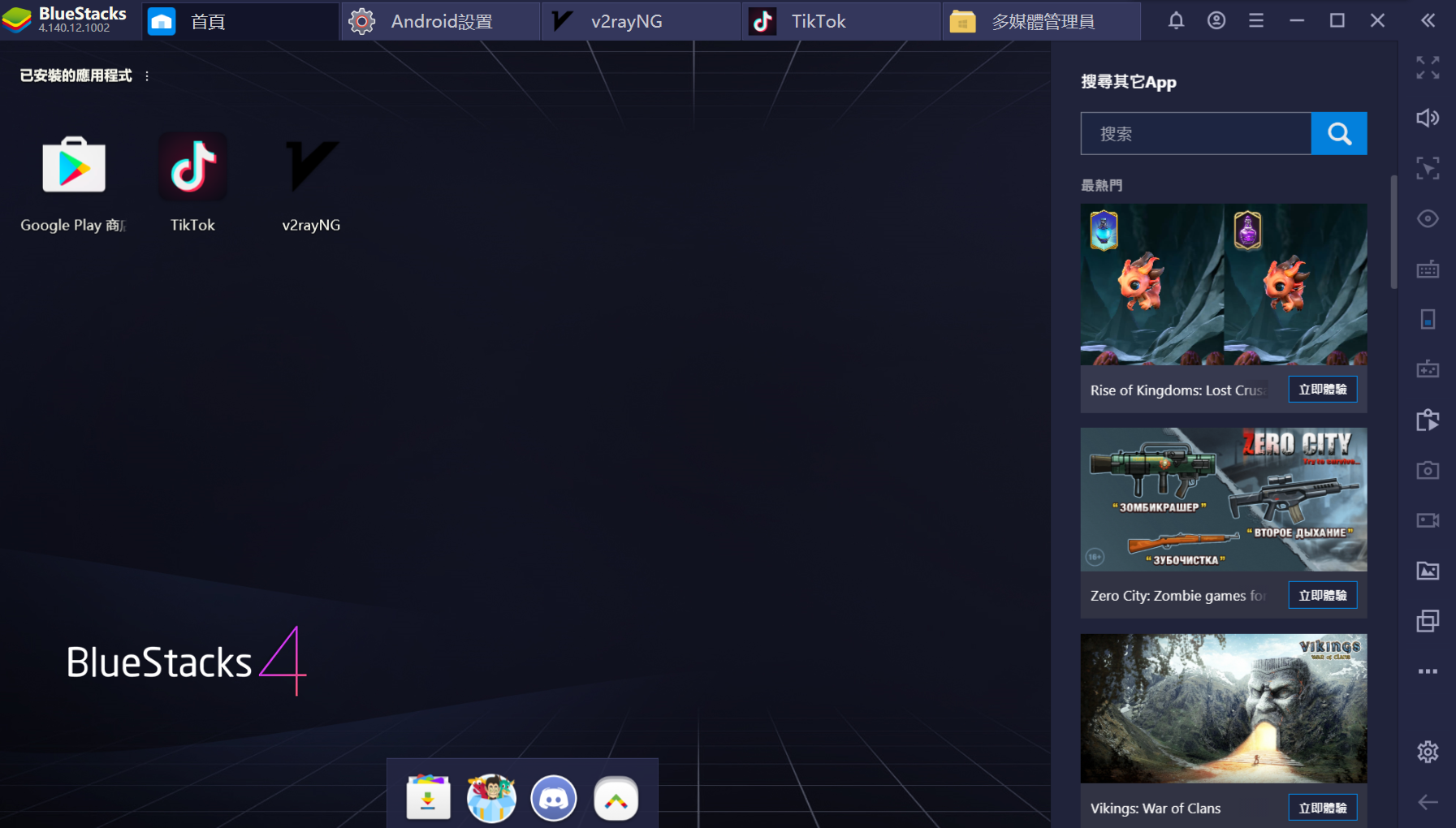Collapse the side toolbar with double chevron

[x=1428, y=20]
